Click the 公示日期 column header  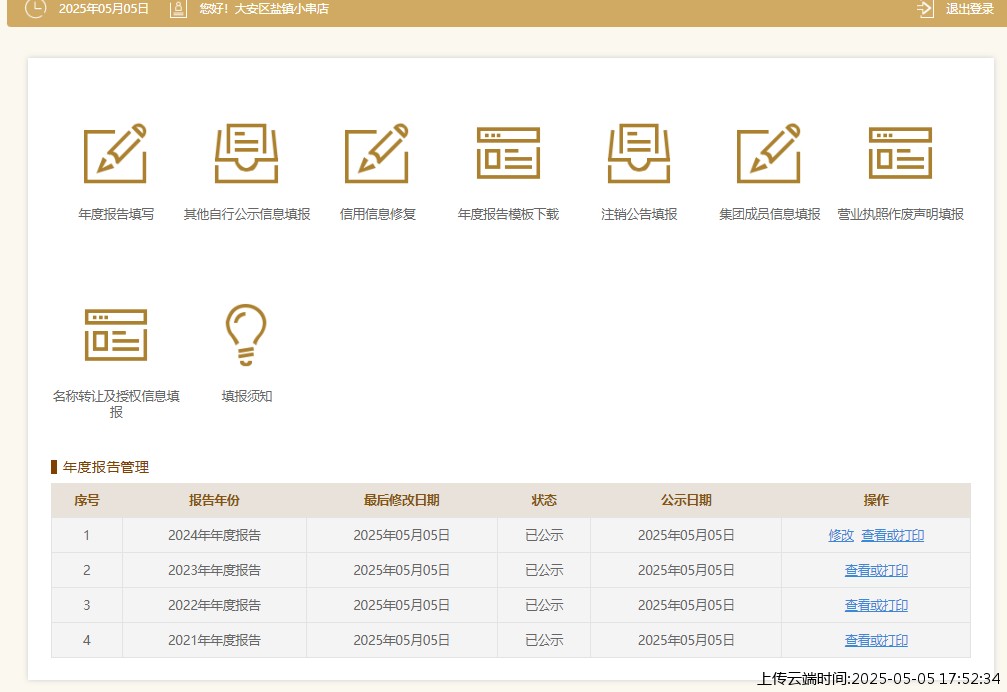coord(686,500)
